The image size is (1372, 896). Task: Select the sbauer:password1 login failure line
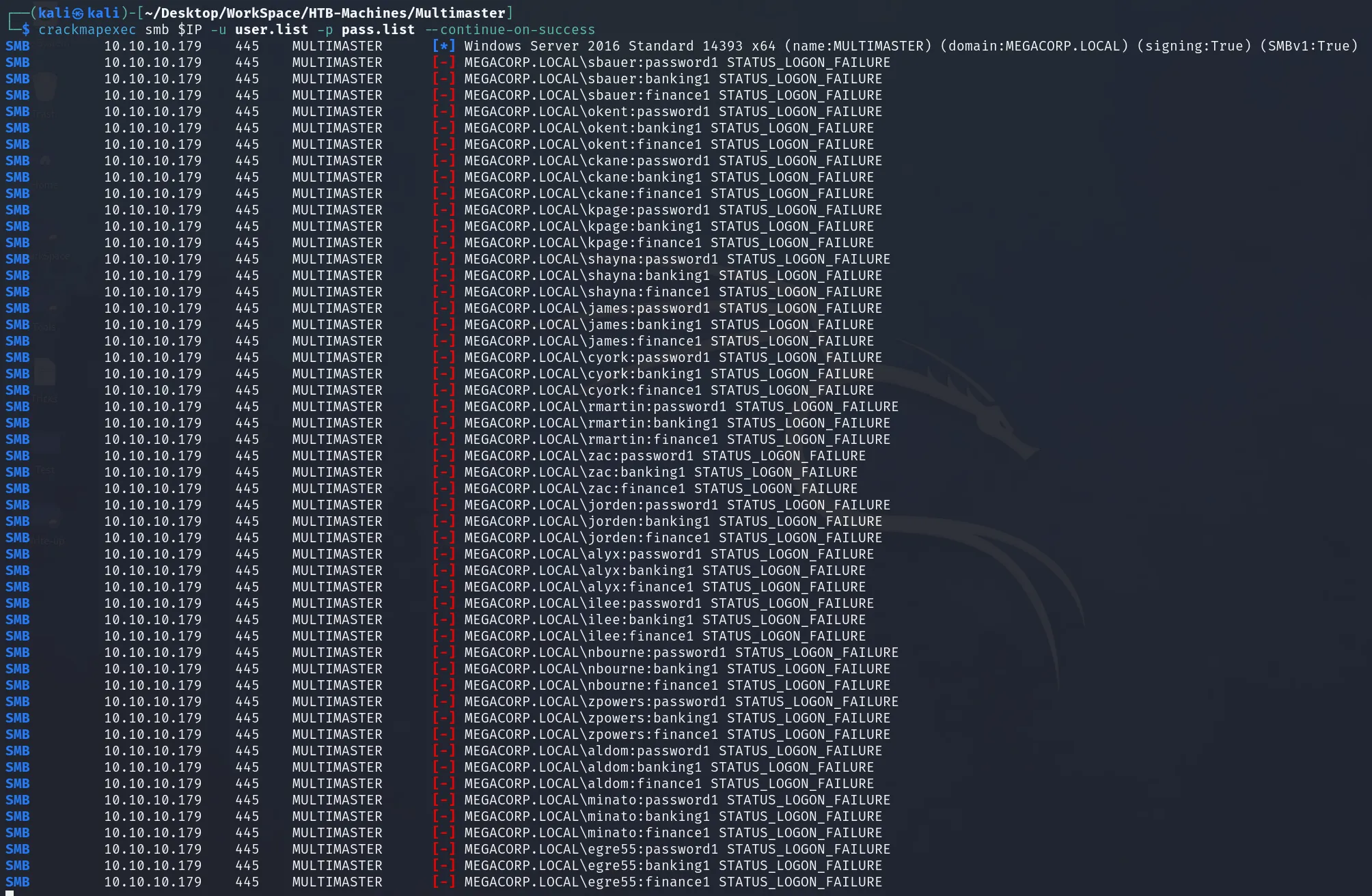coord(677,62)
